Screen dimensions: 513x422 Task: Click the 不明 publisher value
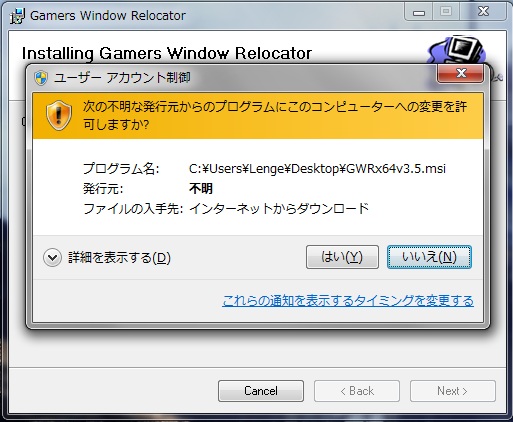tap(201, 189)
